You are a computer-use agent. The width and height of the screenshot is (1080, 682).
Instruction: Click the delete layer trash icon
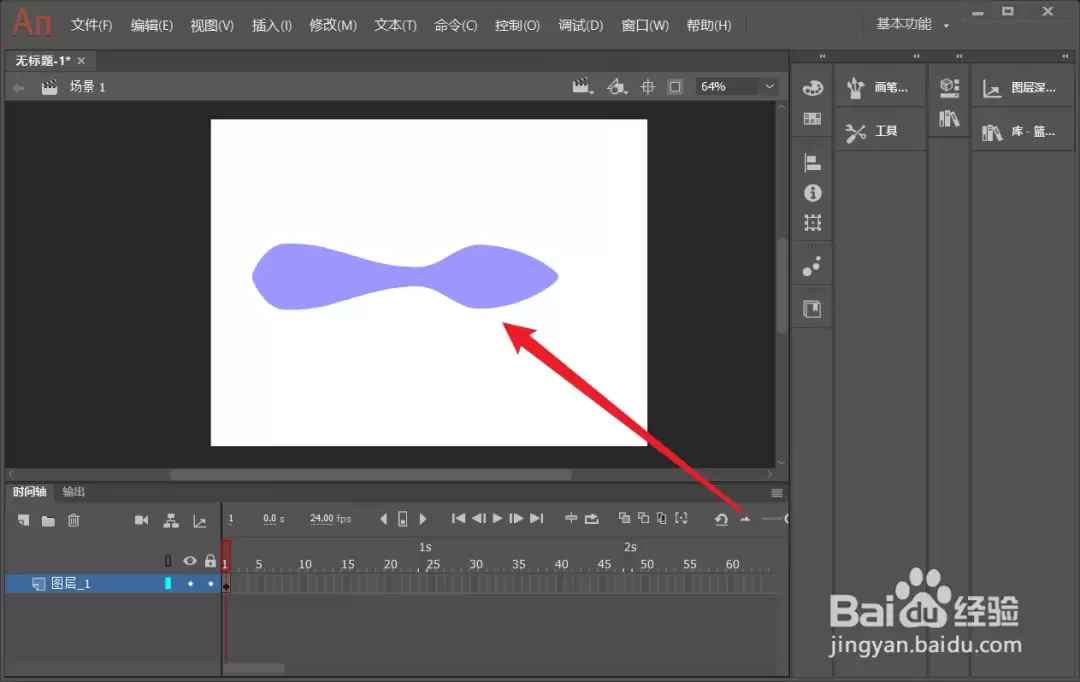(x=74, y=520)
